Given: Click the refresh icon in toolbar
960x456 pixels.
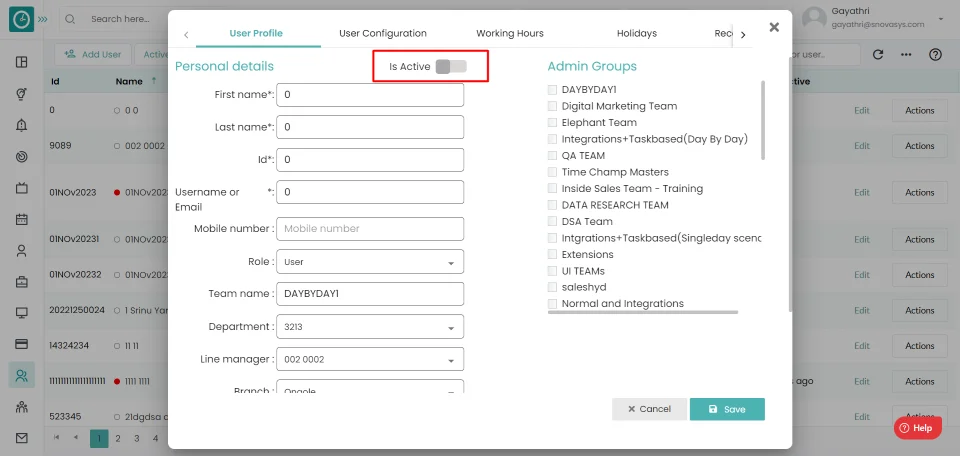Looking at the screenshot, I should coord(877,54).
